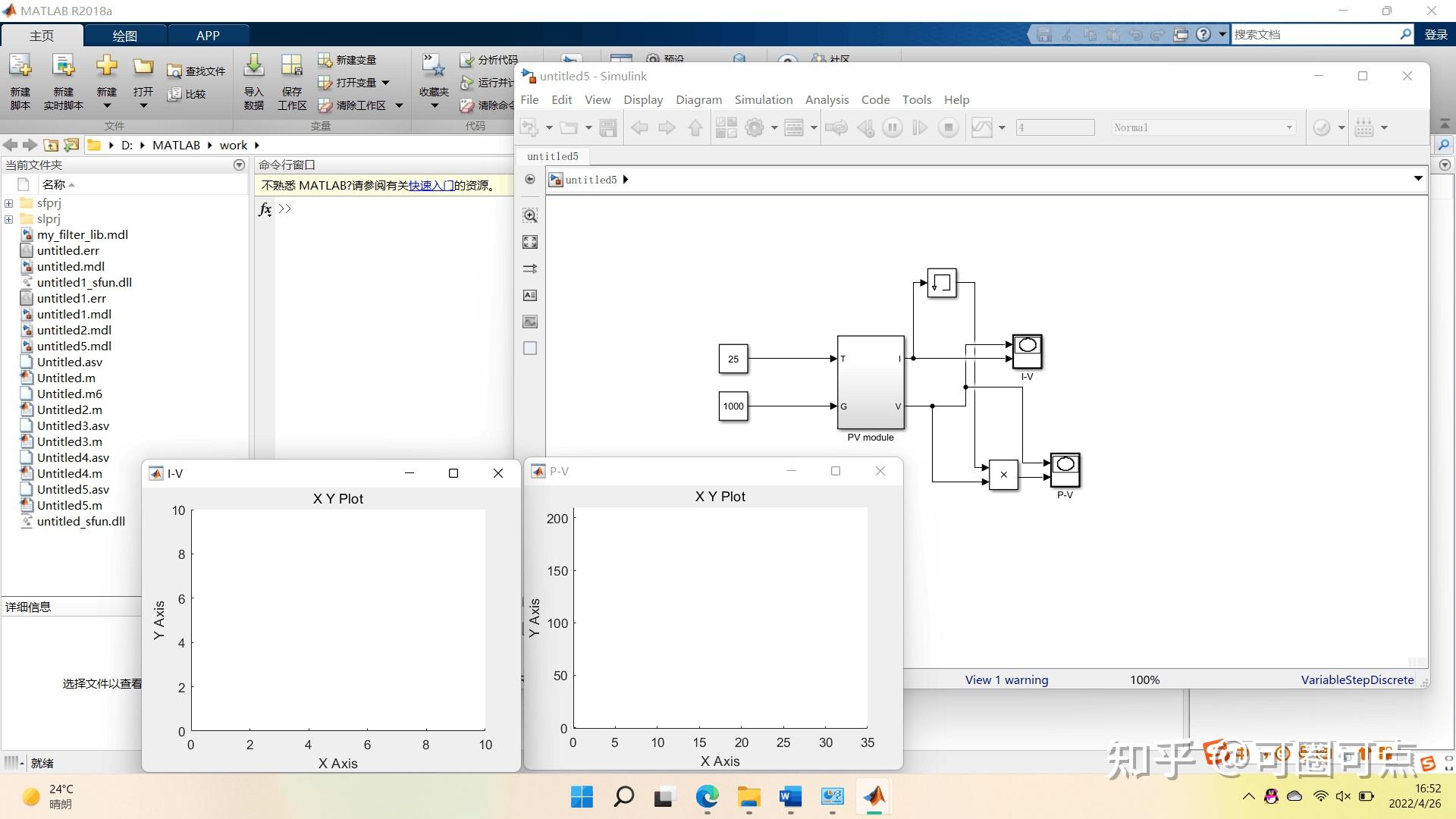
Task: Click the simulation stop time field
Action: pyautogui.click(x=1055, y=127)
